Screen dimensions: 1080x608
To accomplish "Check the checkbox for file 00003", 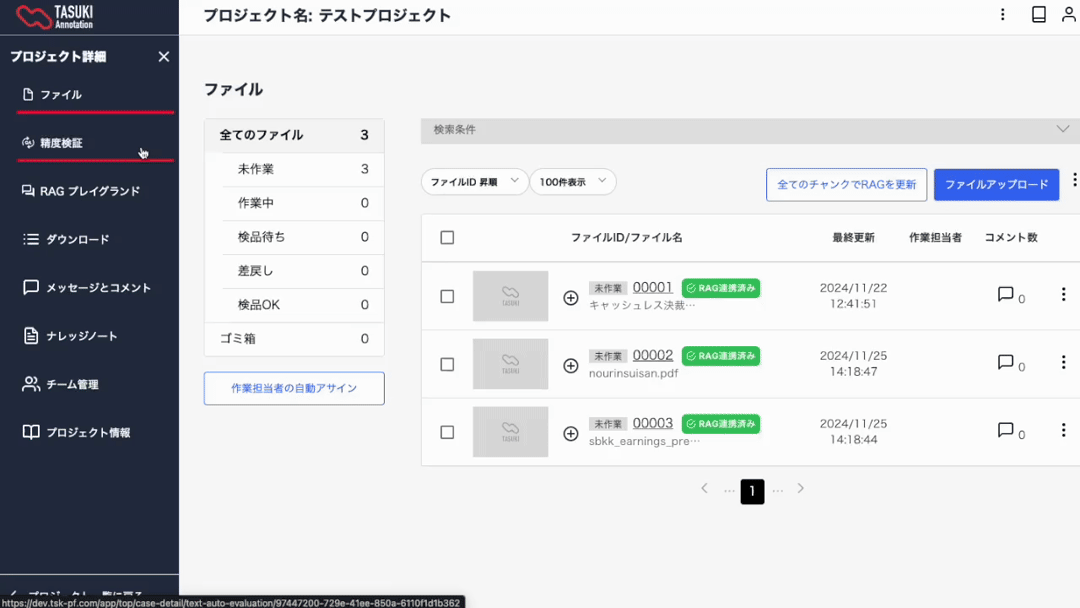I will [447, 432].
